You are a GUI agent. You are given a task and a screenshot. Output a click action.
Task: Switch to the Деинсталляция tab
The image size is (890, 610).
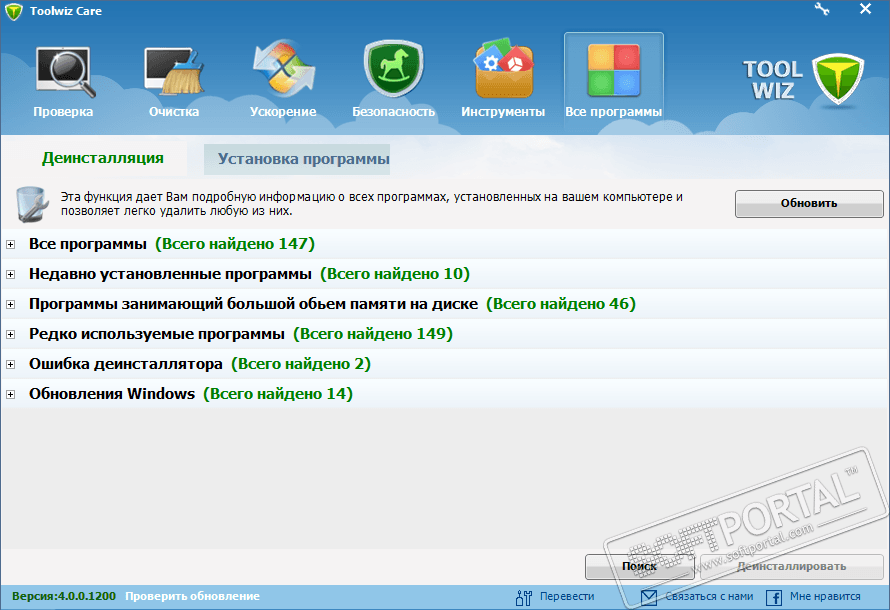[x=103, y=158]
